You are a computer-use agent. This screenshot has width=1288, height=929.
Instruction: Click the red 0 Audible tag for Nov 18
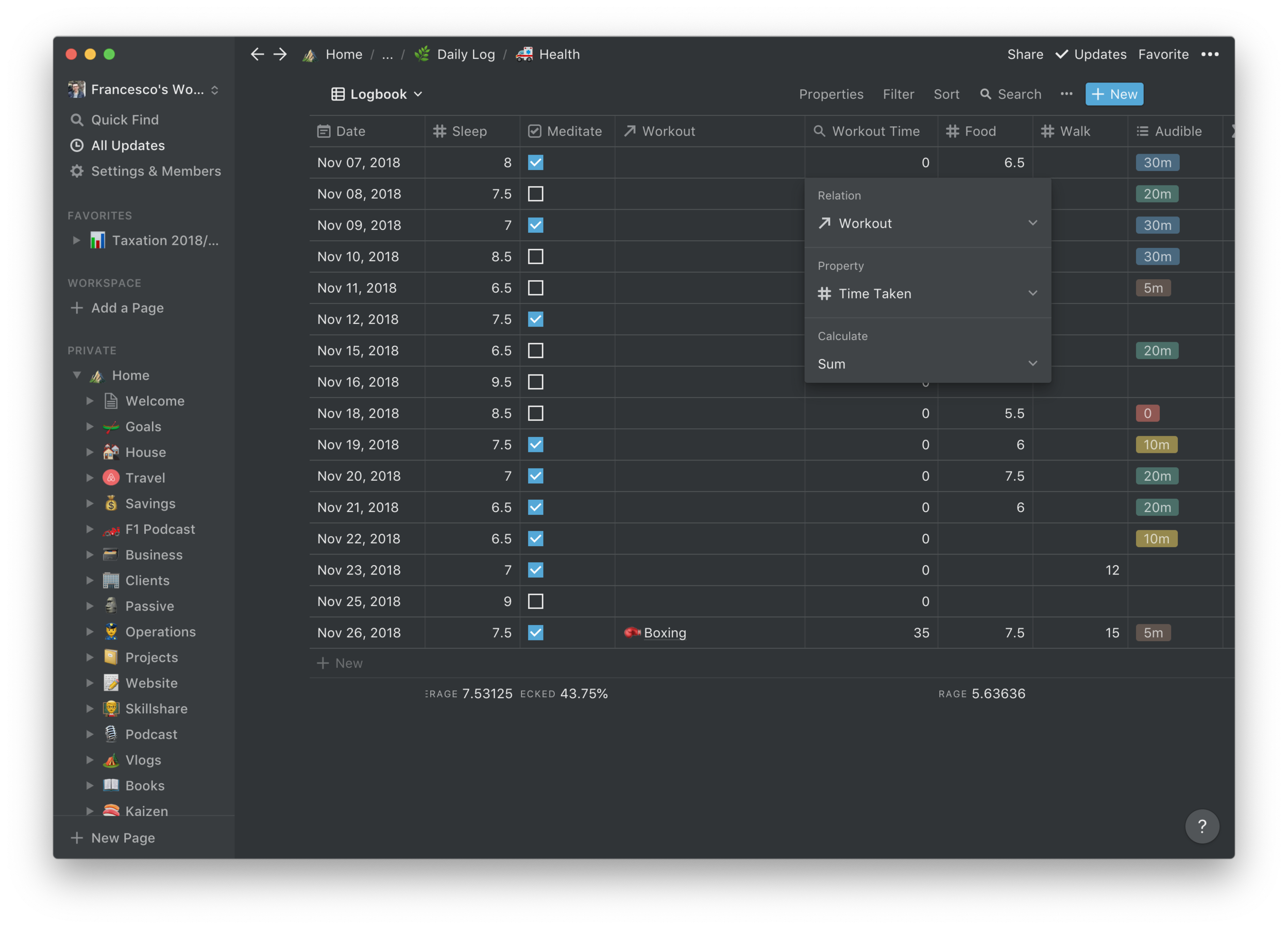click(1147, 413)
